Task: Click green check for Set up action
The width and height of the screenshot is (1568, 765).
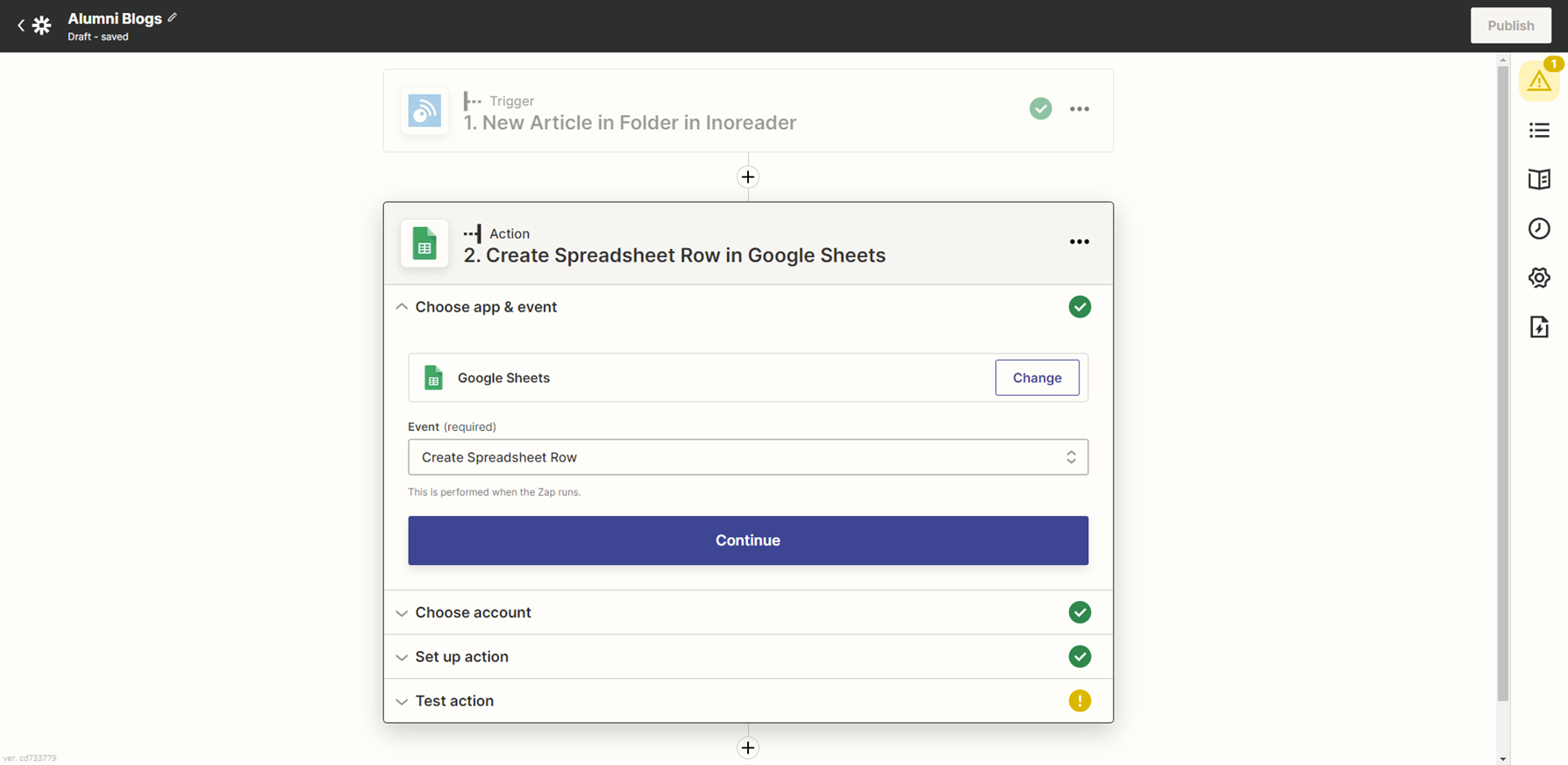Action: coord(1080,657)
